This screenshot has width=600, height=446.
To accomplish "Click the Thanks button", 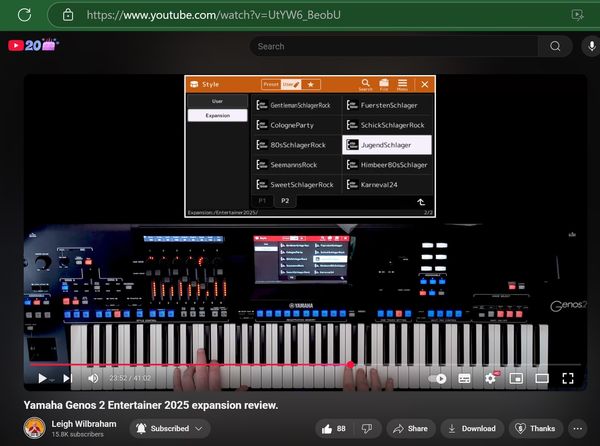I will tap(536, 428).
